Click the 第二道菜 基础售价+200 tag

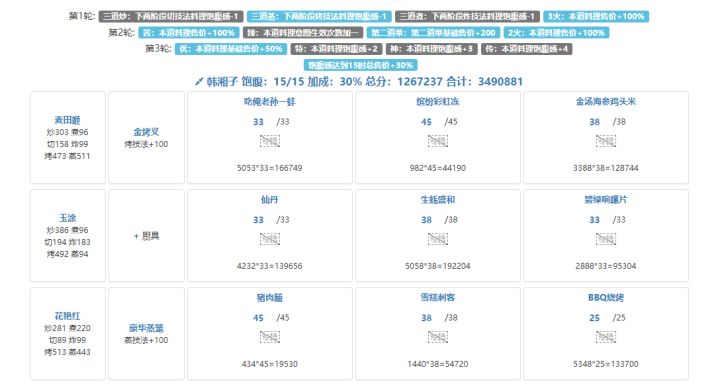click(433, 33)
